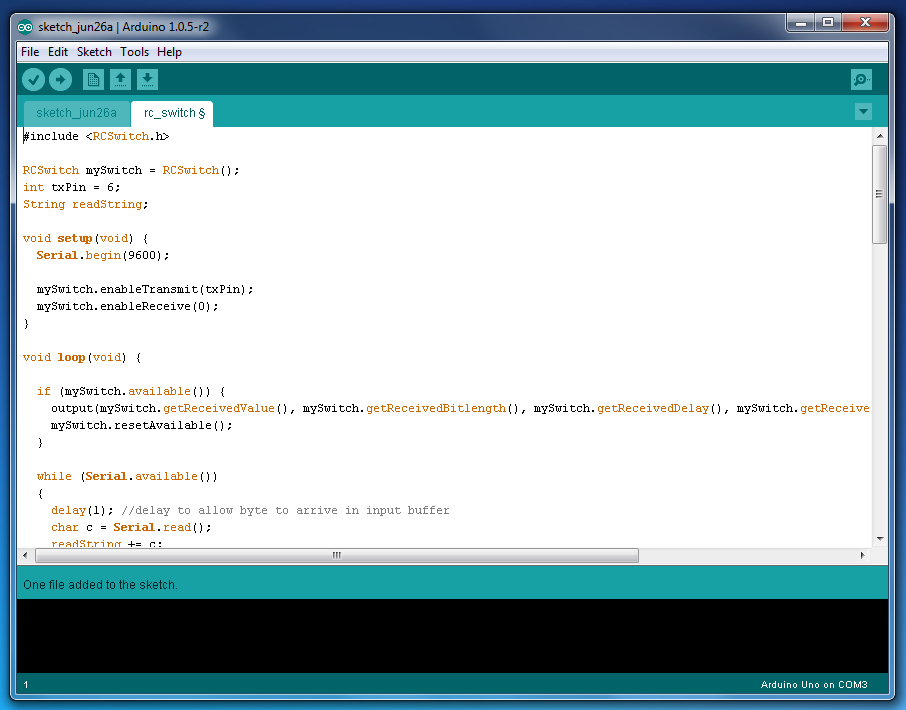Screen dimensions: 906x710
Task: Click the vertical scrollbar thumb in editor
Action: click(879, 195)
